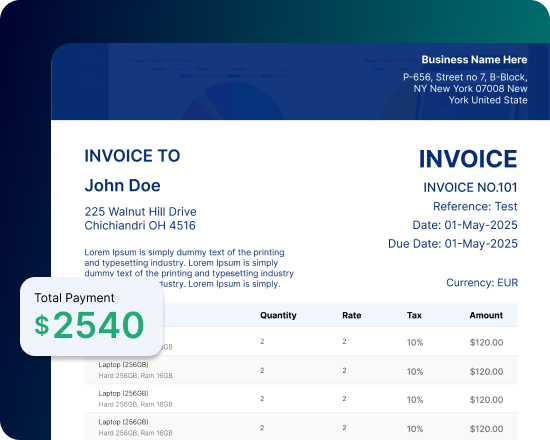Select the Currency: EUR label
Viewport: 550px width, 440px height.
pyautogui.click(x=482, y=282)
